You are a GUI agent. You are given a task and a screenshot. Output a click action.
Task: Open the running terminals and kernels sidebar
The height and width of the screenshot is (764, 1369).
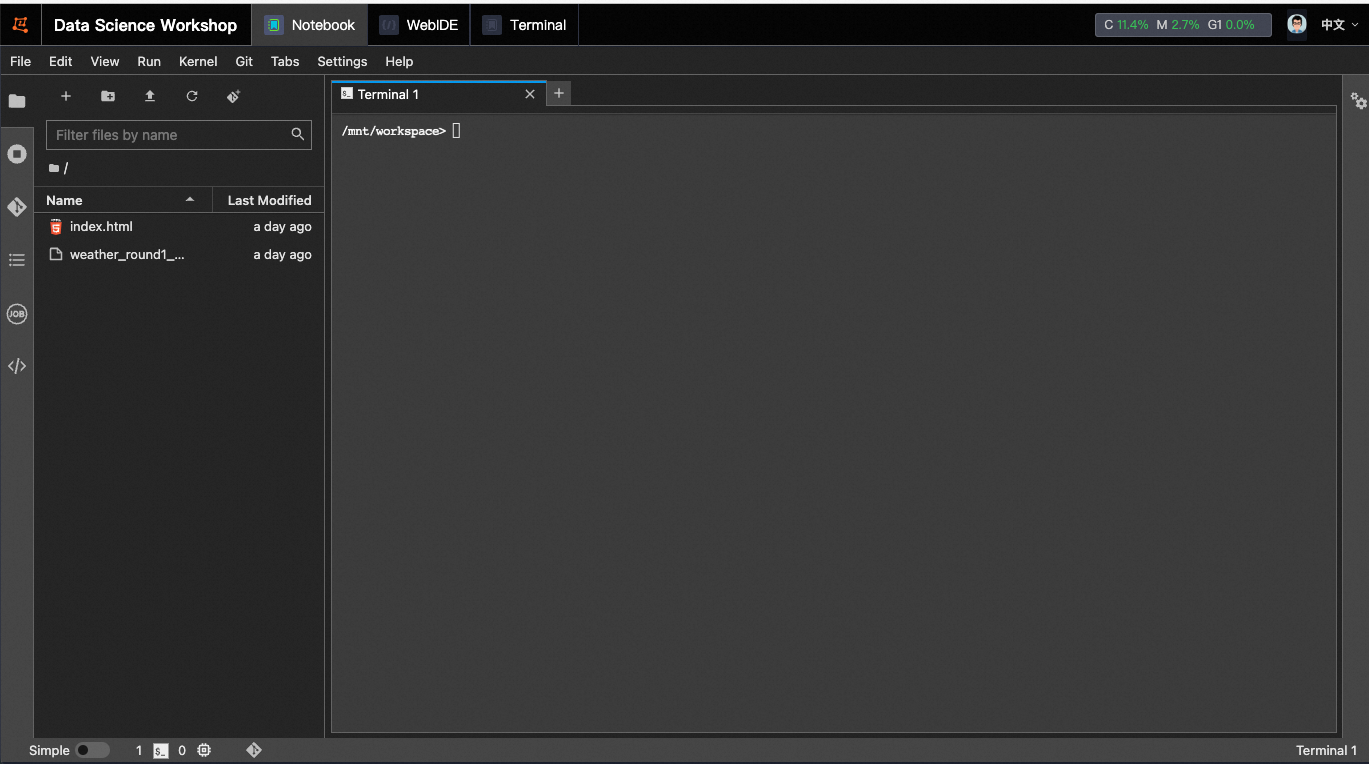(17, 154)
